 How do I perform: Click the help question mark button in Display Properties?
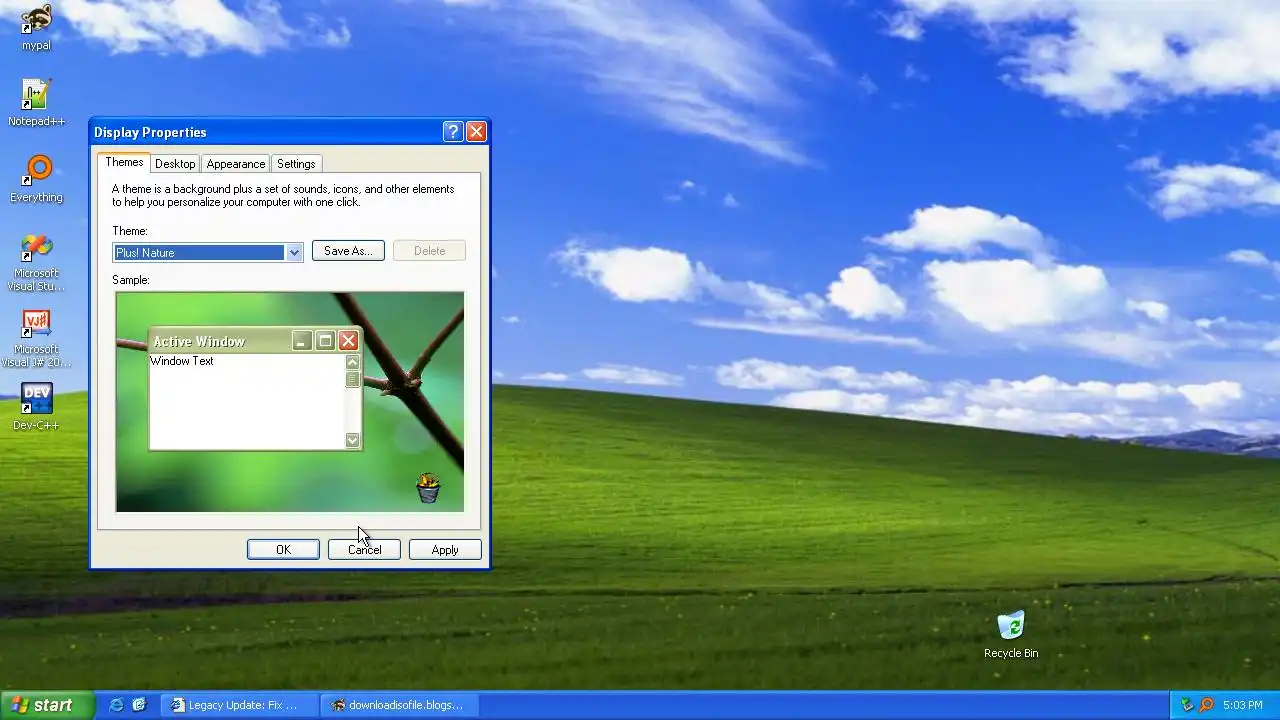point(452,132)
